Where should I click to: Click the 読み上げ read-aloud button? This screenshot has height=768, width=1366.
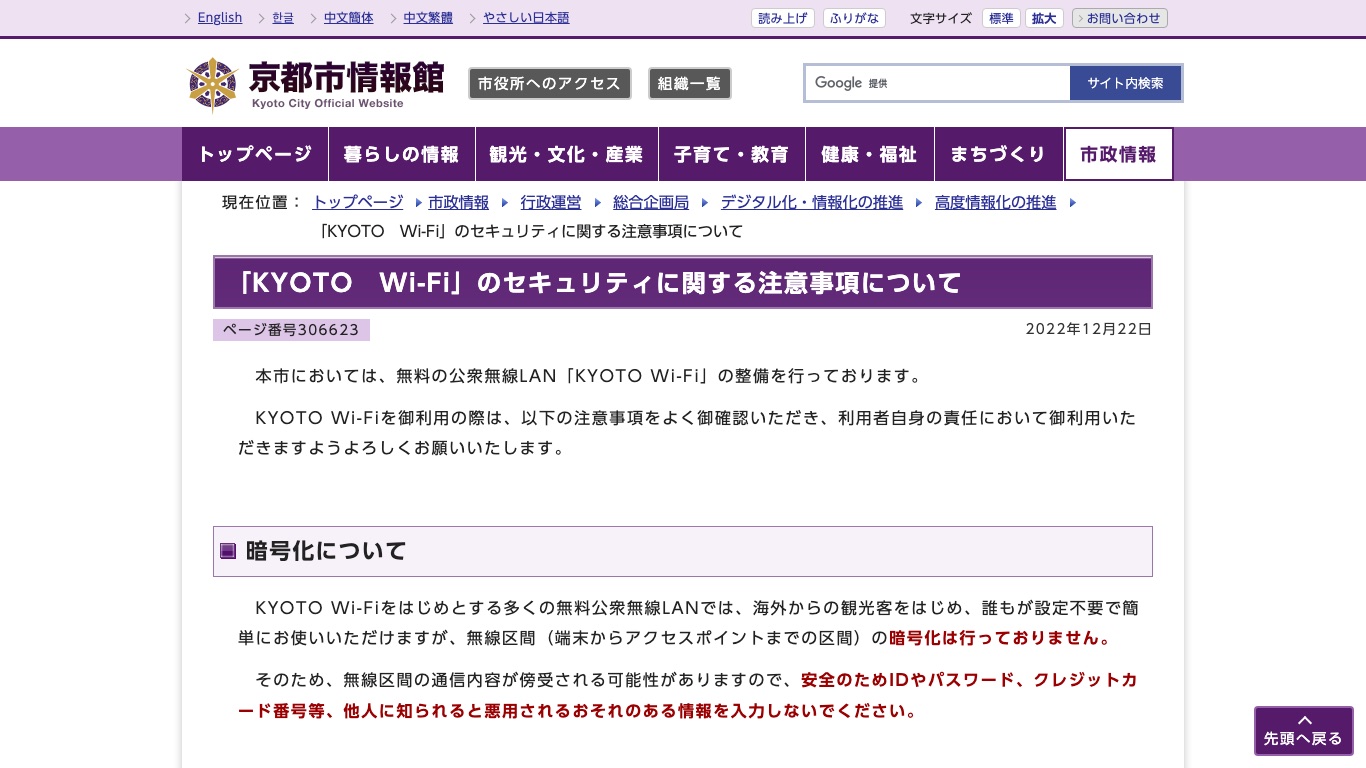tap(783, 18)
